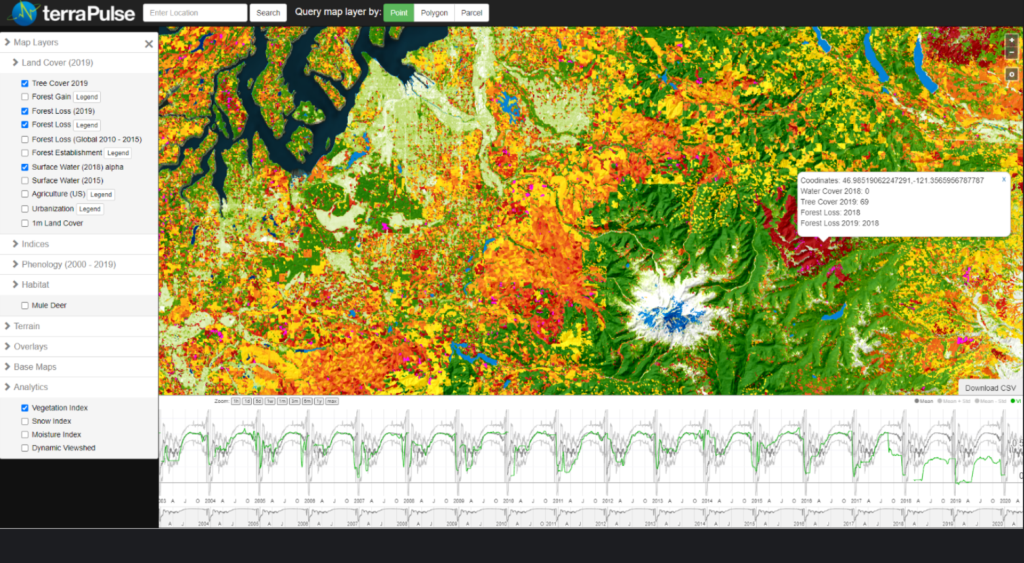Close the Map Layers panel
The height and width of the screenshot is (563, 1024).
149,44
